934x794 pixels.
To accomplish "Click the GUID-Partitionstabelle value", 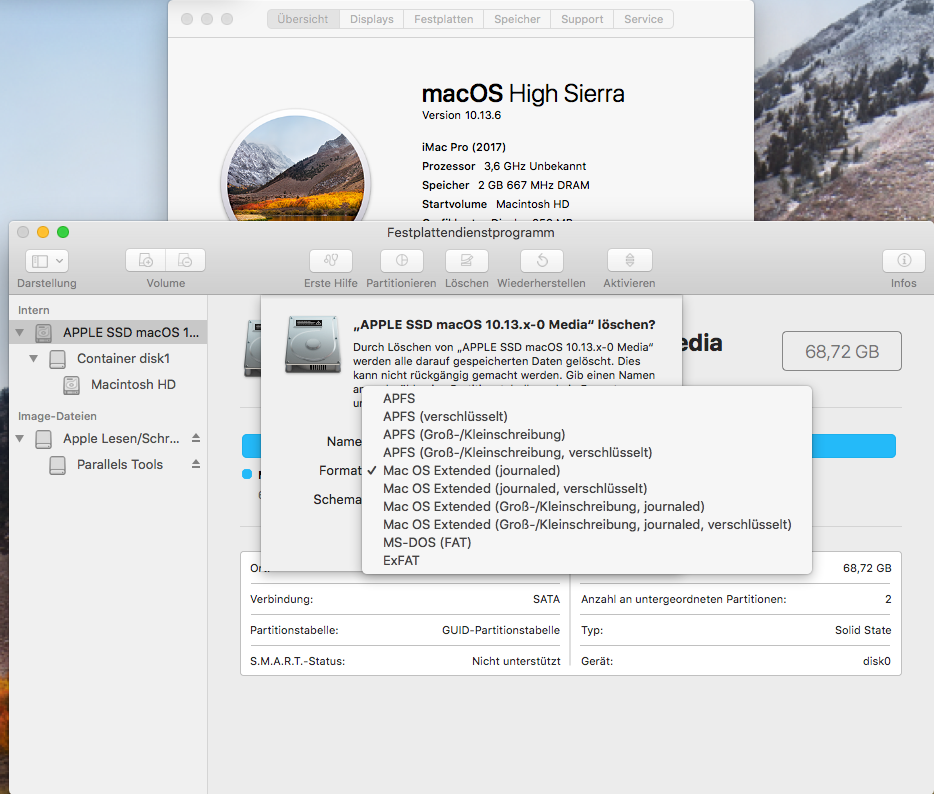I will tap(501, 630).
